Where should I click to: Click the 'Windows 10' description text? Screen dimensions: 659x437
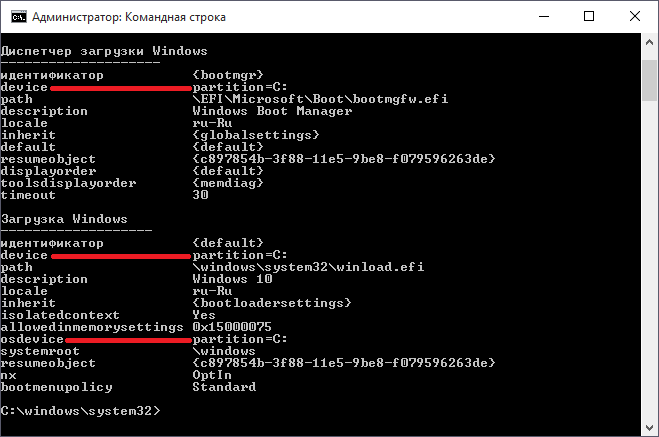coord(233,279)
